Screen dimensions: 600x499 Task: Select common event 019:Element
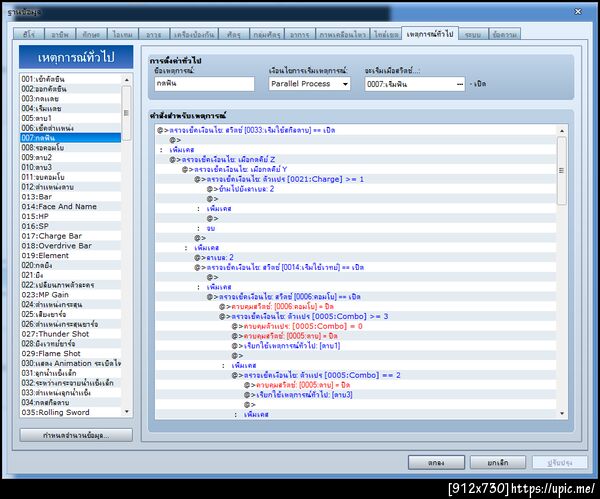coord(70,256)
